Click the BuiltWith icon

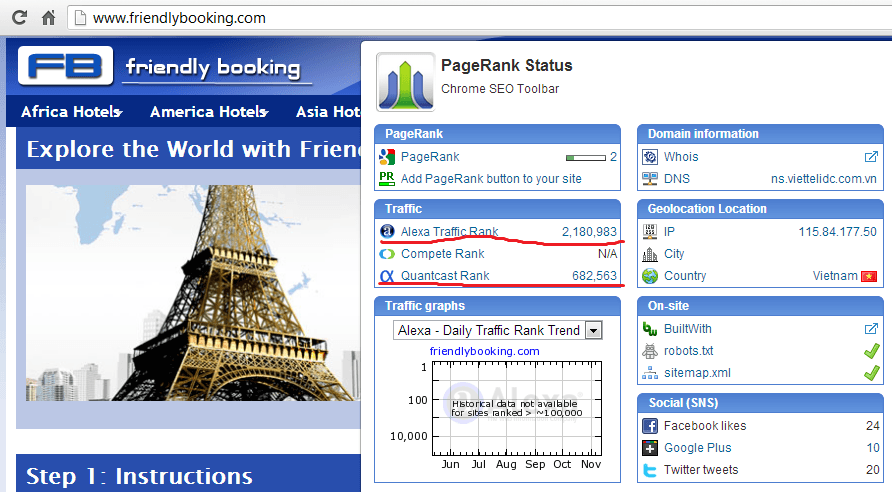[x=650, y=329]
